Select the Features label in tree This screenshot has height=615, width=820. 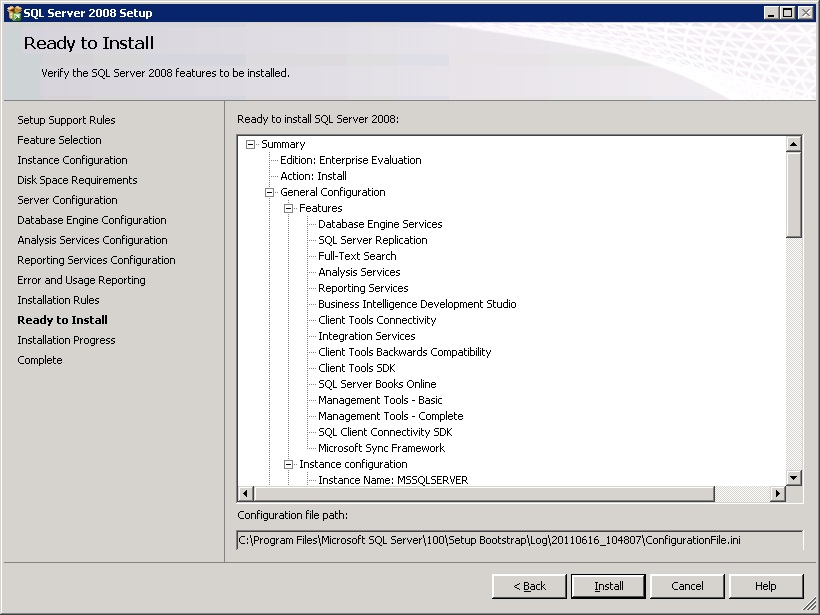click(x=321, y=209)
